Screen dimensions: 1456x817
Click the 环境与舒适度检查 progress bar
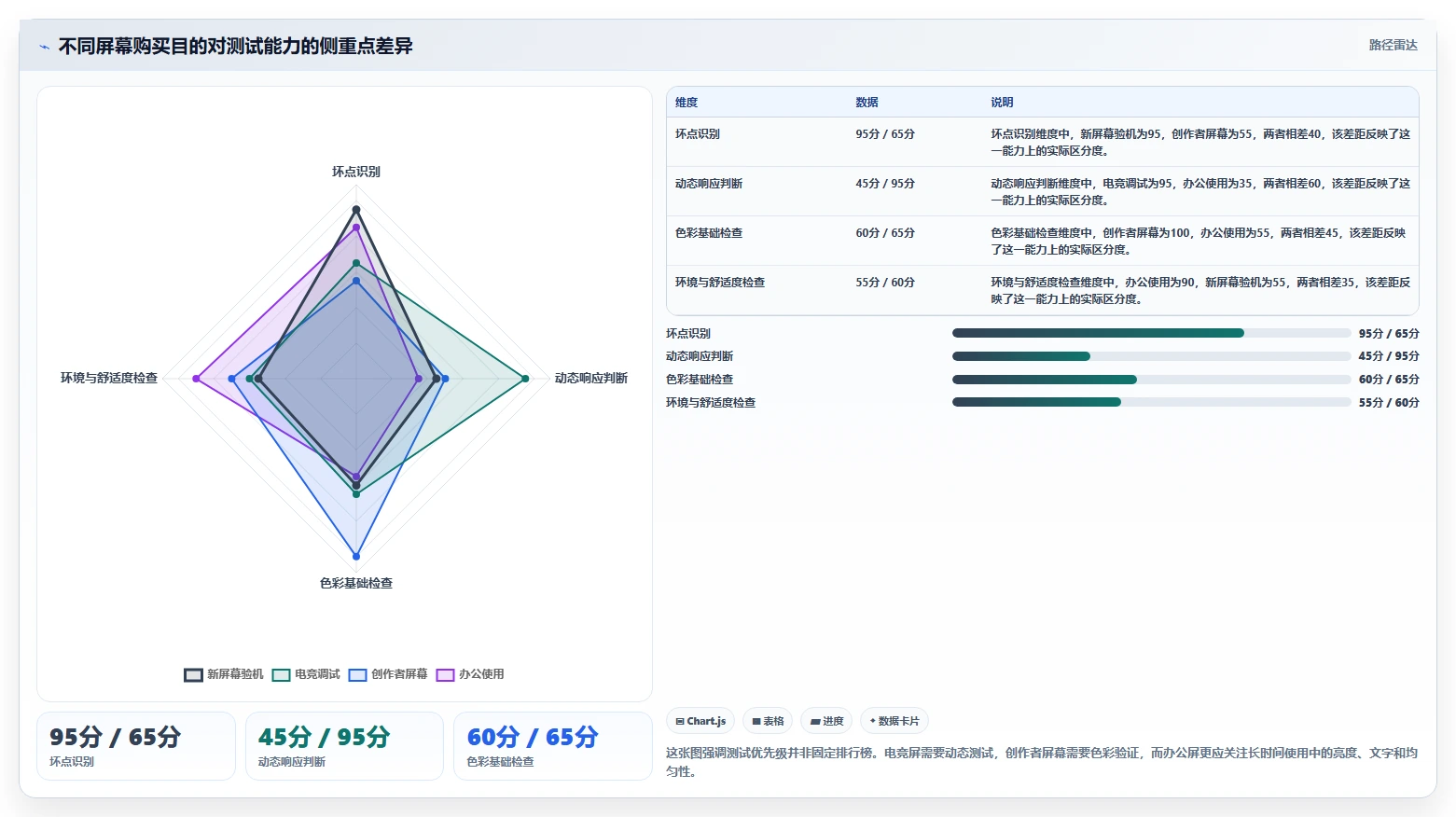[1151, 402]
